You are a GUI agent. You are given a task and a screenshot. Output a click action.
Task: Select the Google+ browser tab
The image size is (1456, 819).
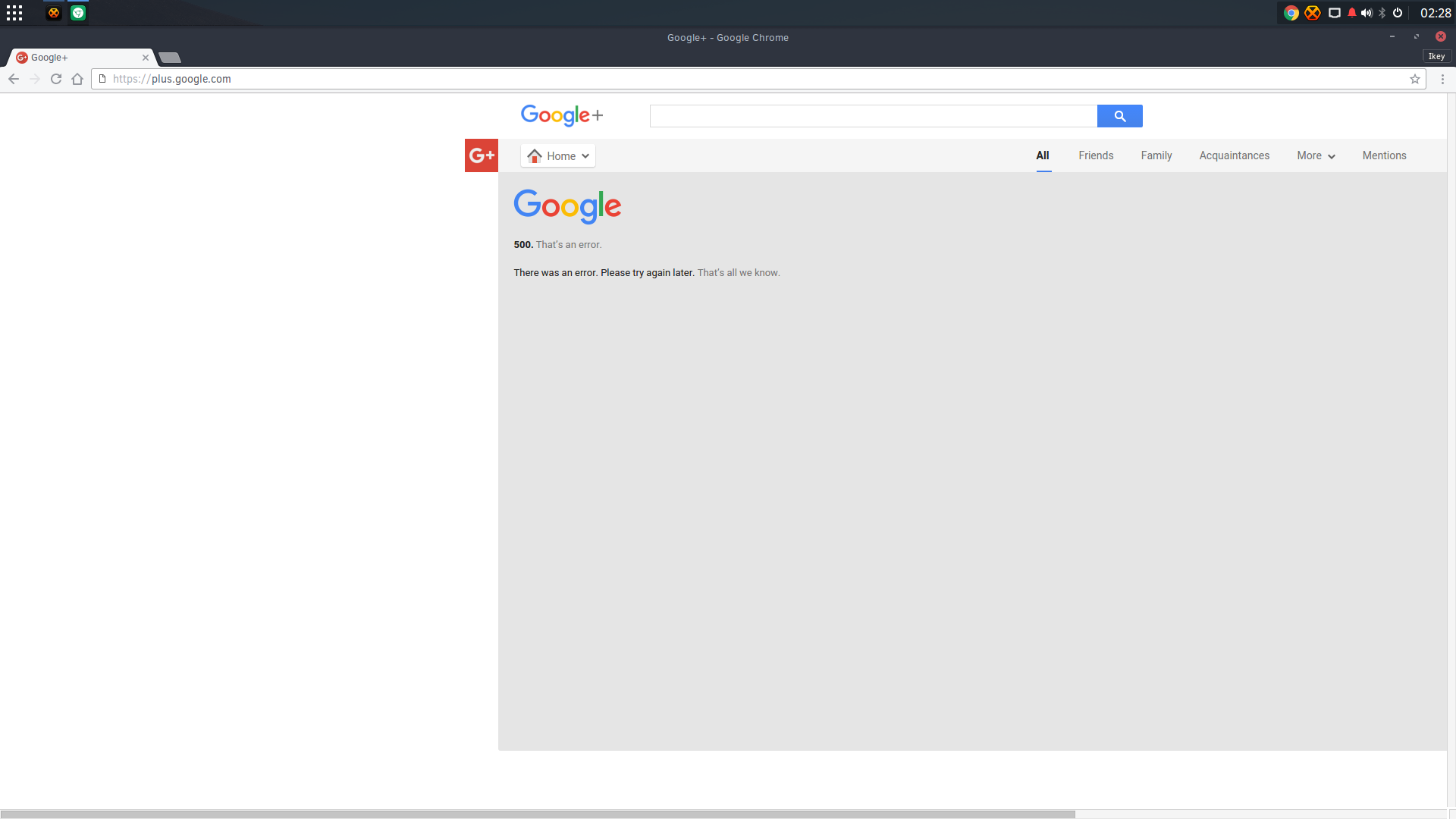81,58
